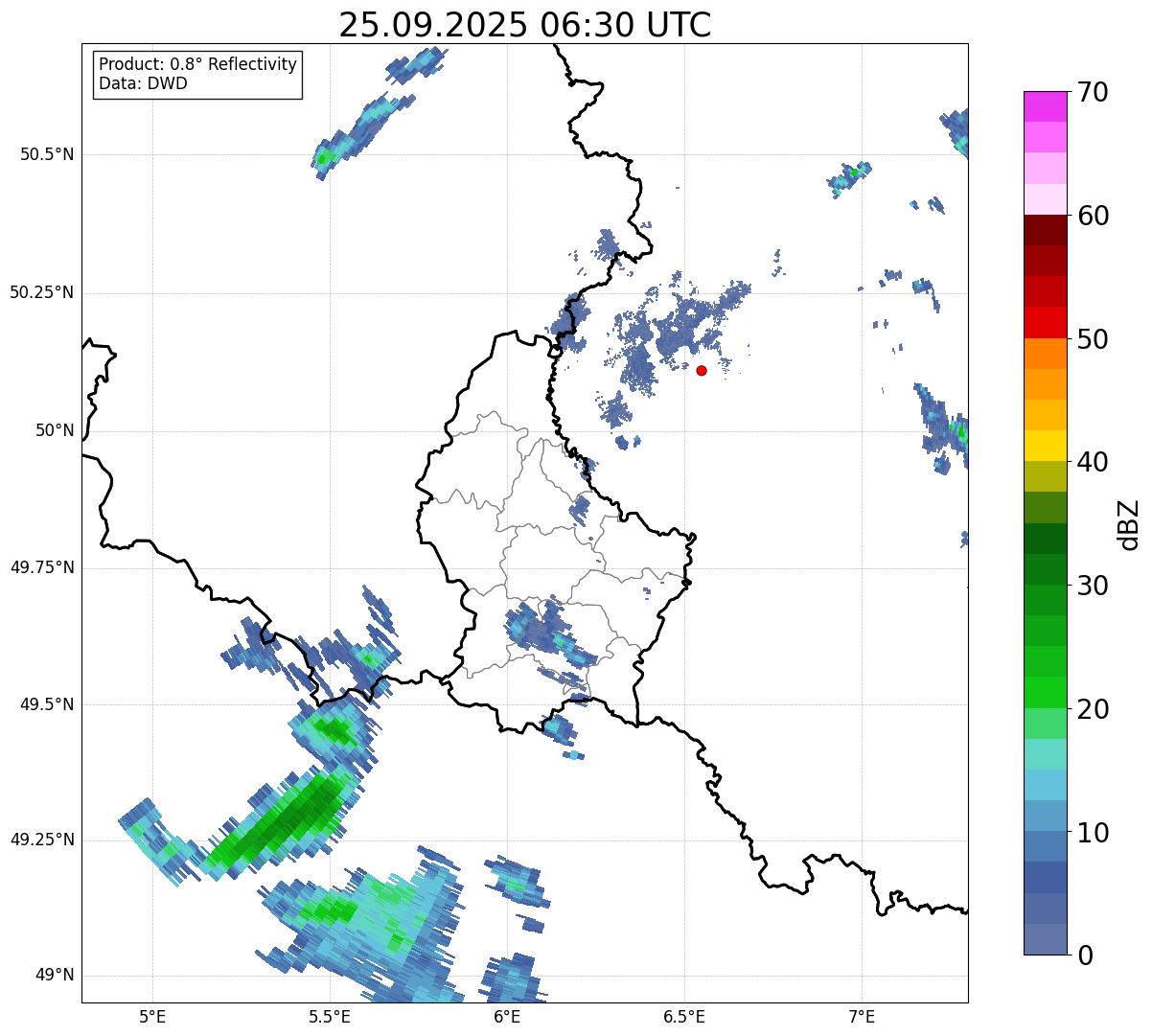Click the colorbar tick label 30

(1094, 586)
